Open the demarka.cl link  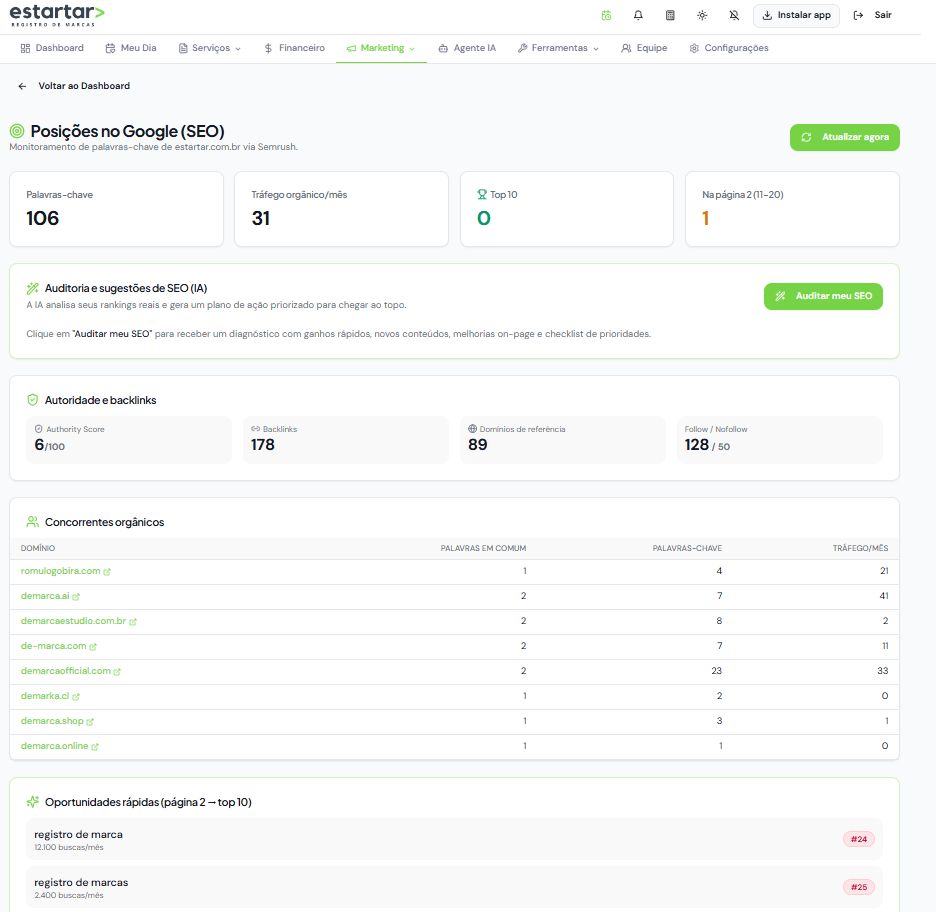(45, 697)
